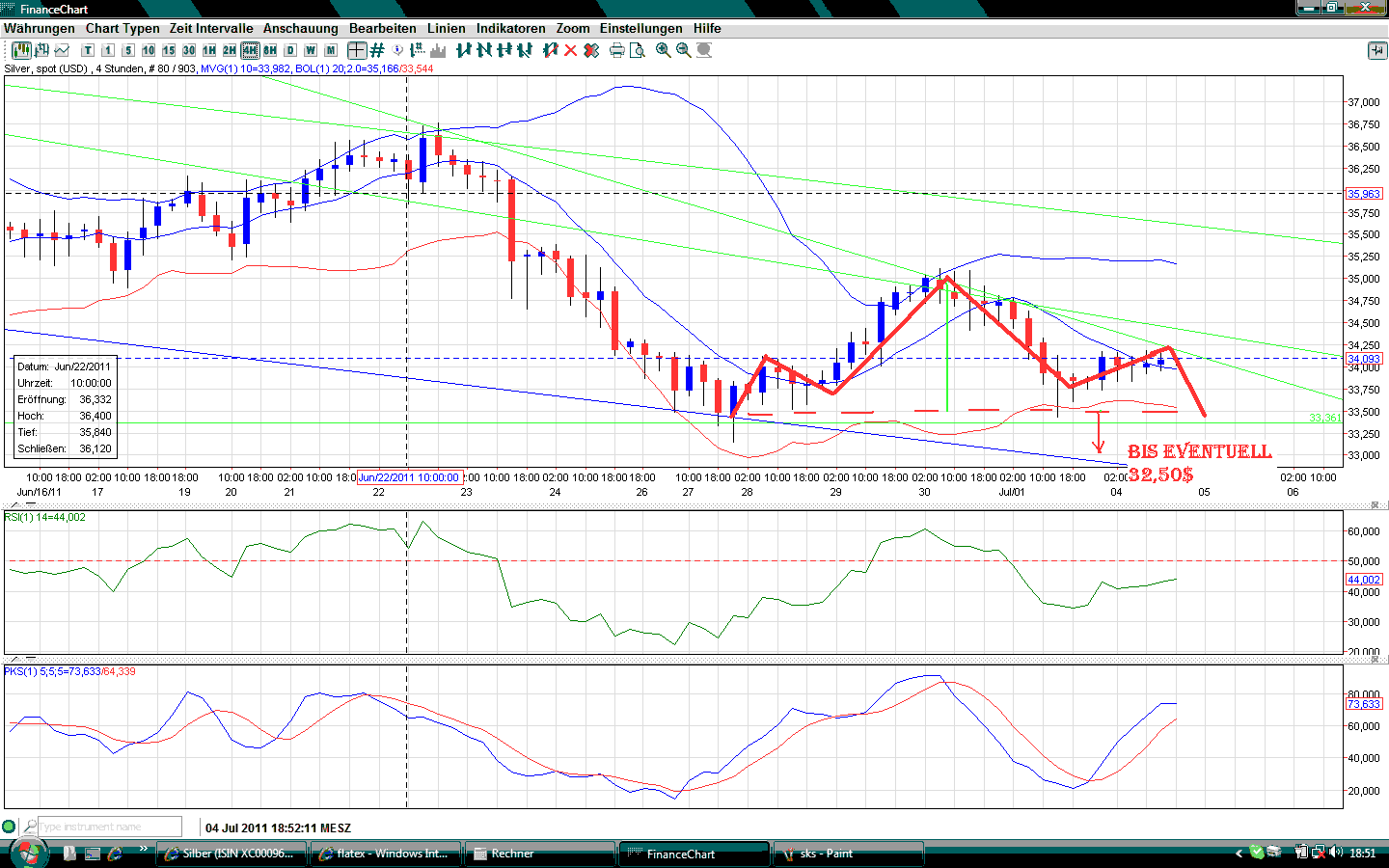Viewport: 1389px width, 868px height.
Task: Switch to bar chart type icon
Action: pyautogui.click(x=41, y=50)
